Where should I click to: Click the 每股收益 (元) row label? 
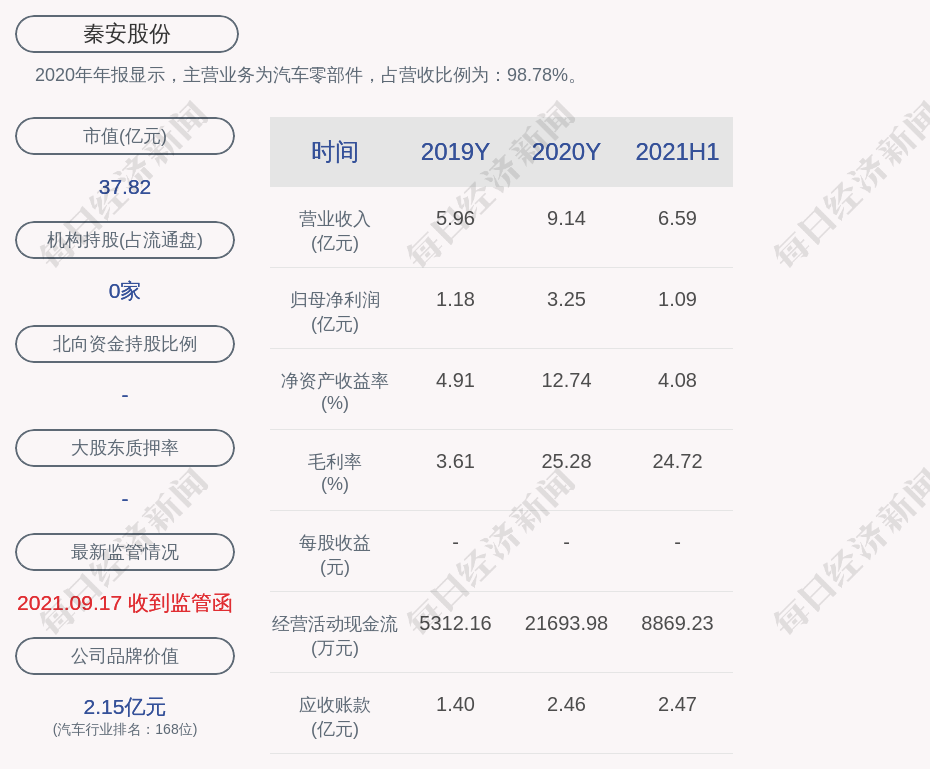335,554
